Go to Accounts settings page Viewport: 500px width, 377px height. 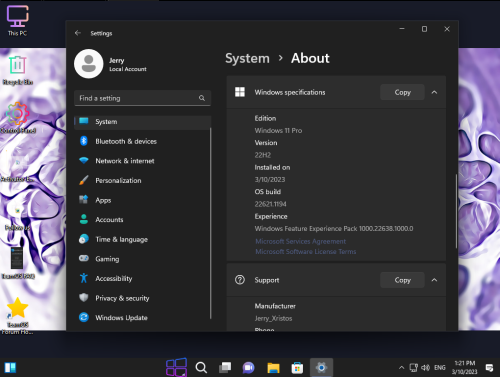142,220
